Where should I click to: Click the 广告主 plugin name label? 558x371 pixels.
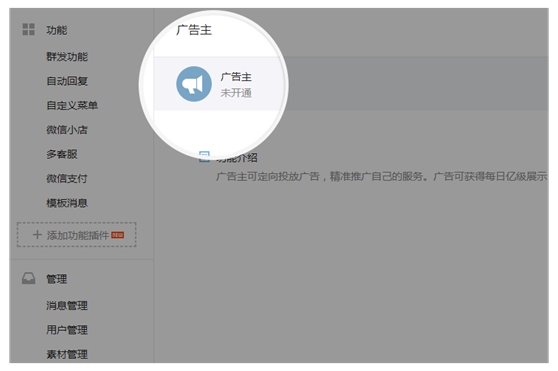click(x=236, y=77)
